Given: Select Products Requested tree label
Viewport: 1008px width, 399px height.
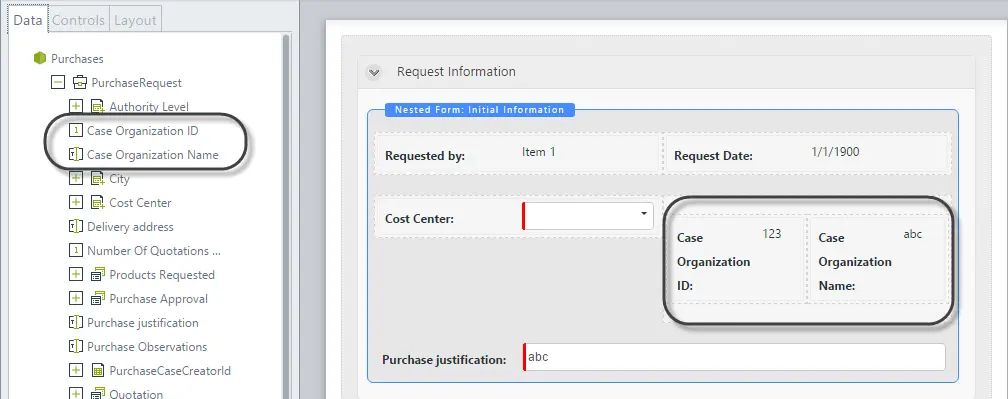Looking at the screenshot, I should 162,275.
